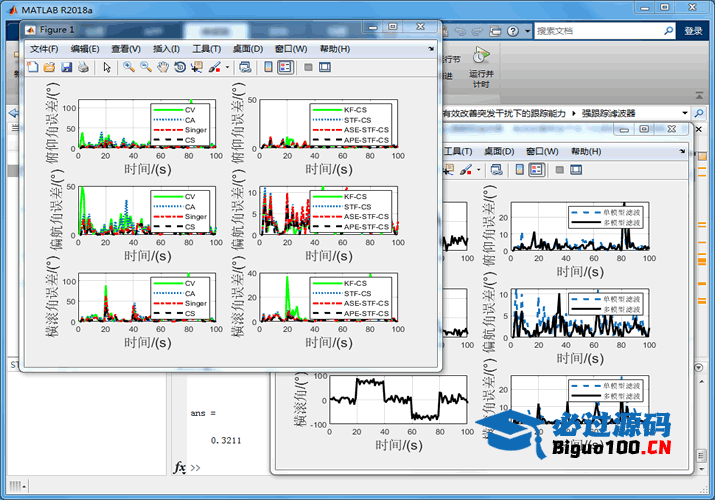Click Save Figure icon in Figure 1 toolbar
This screenshot has width=715, height=500.
(x=67, y=67)
